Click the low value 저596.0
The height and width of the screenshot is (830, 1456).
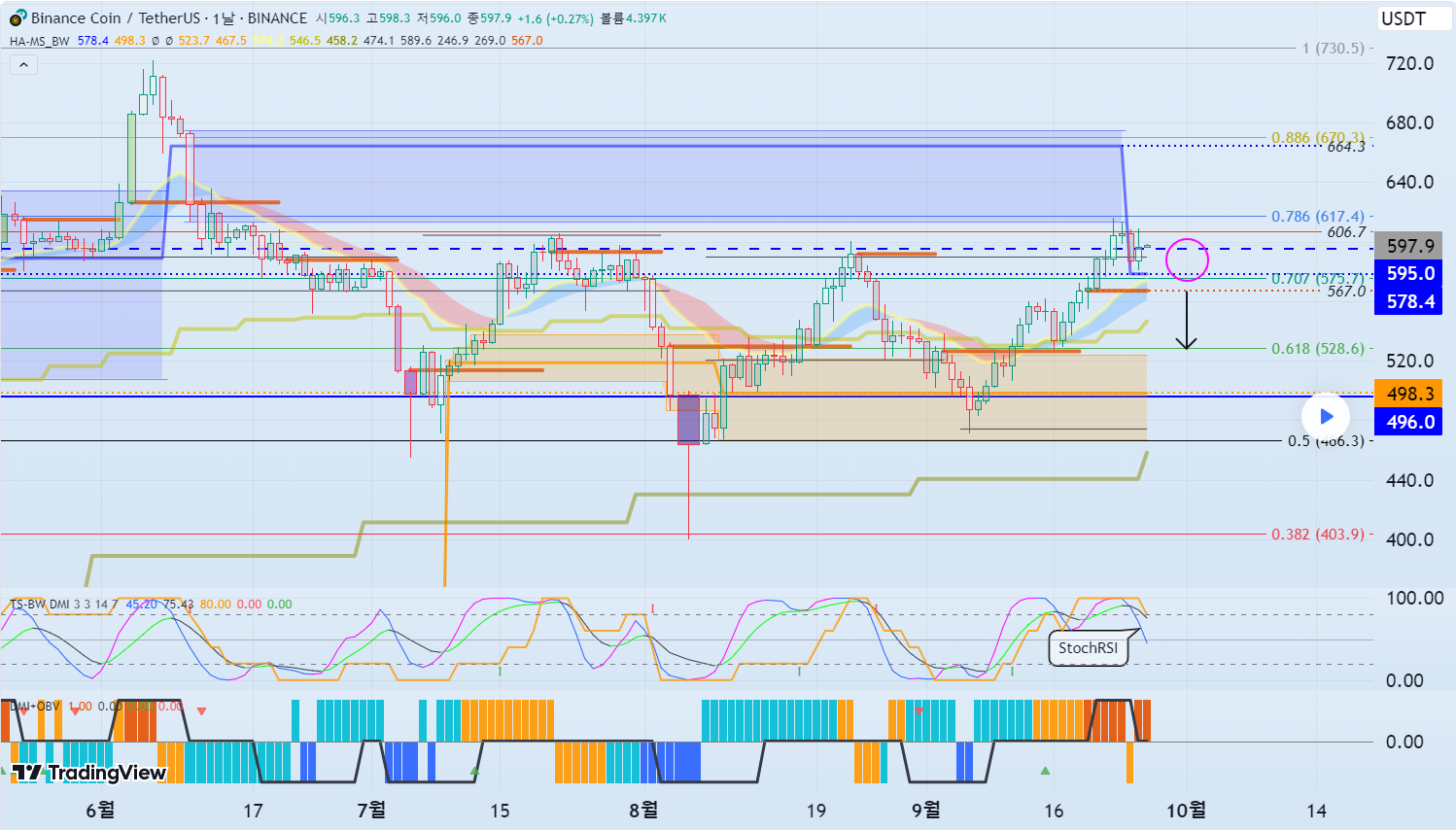439,18
